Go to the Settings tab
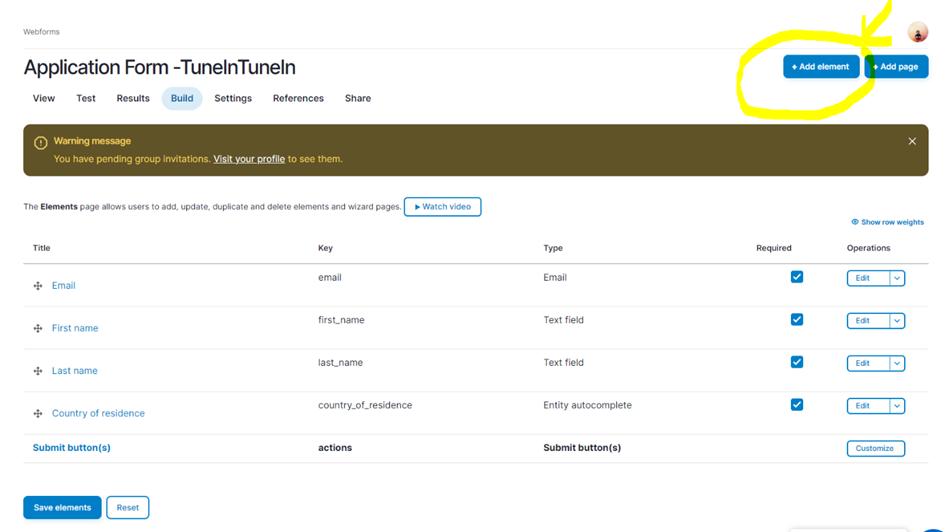945x532 pixels. (233, 98)
